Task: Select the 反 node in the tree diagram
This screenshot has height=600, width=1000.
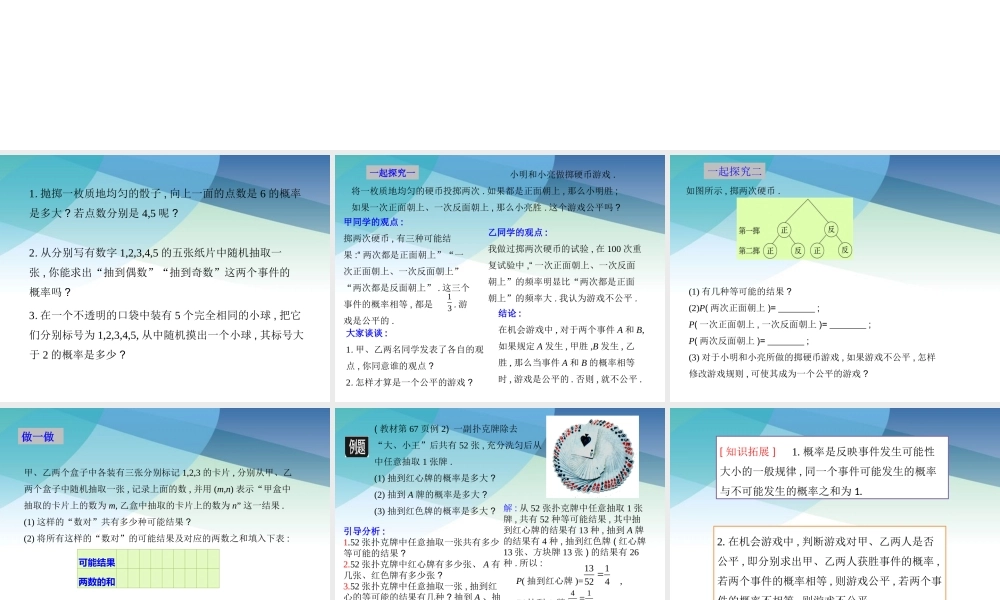Action: pos(832,227)
